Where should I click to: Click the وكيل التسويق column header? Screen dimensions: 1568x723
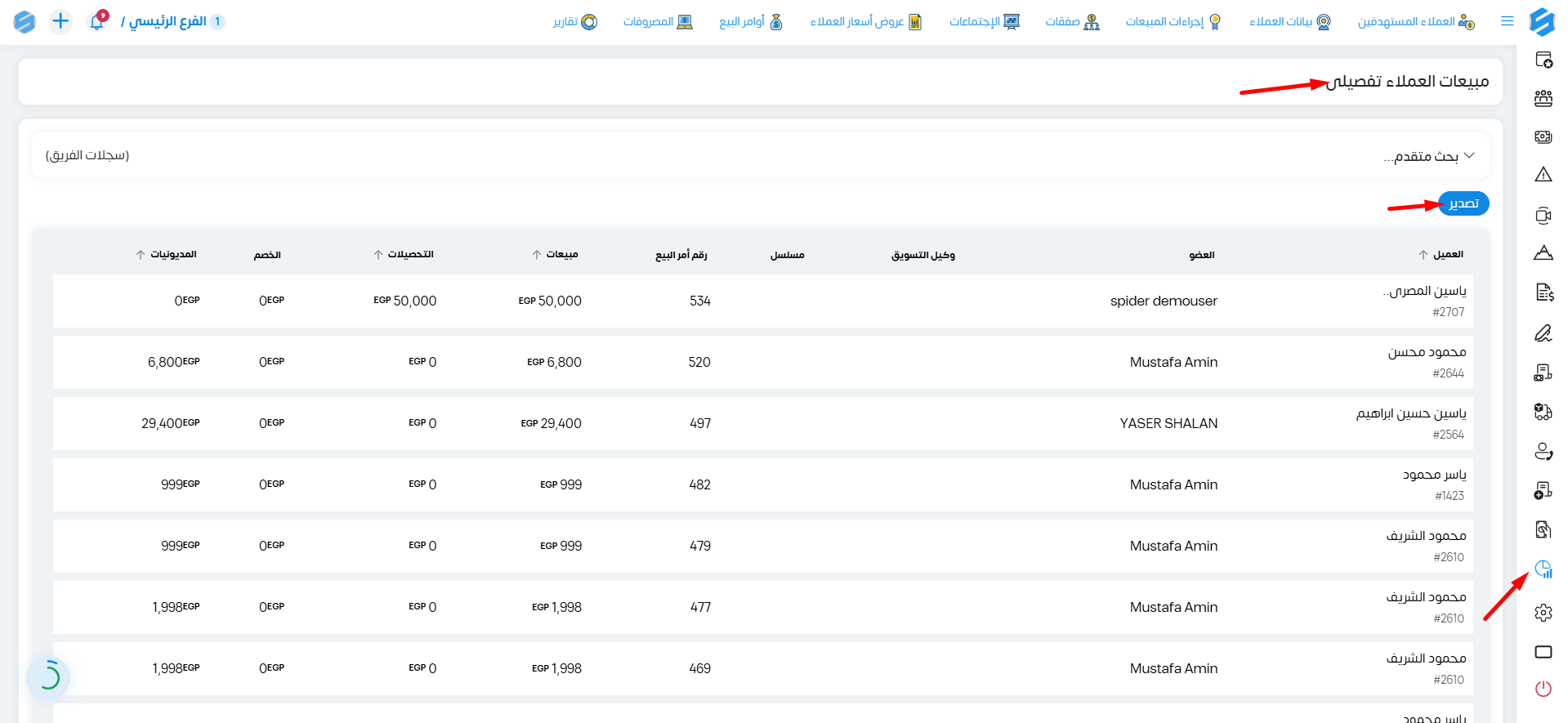pos(923,256)
